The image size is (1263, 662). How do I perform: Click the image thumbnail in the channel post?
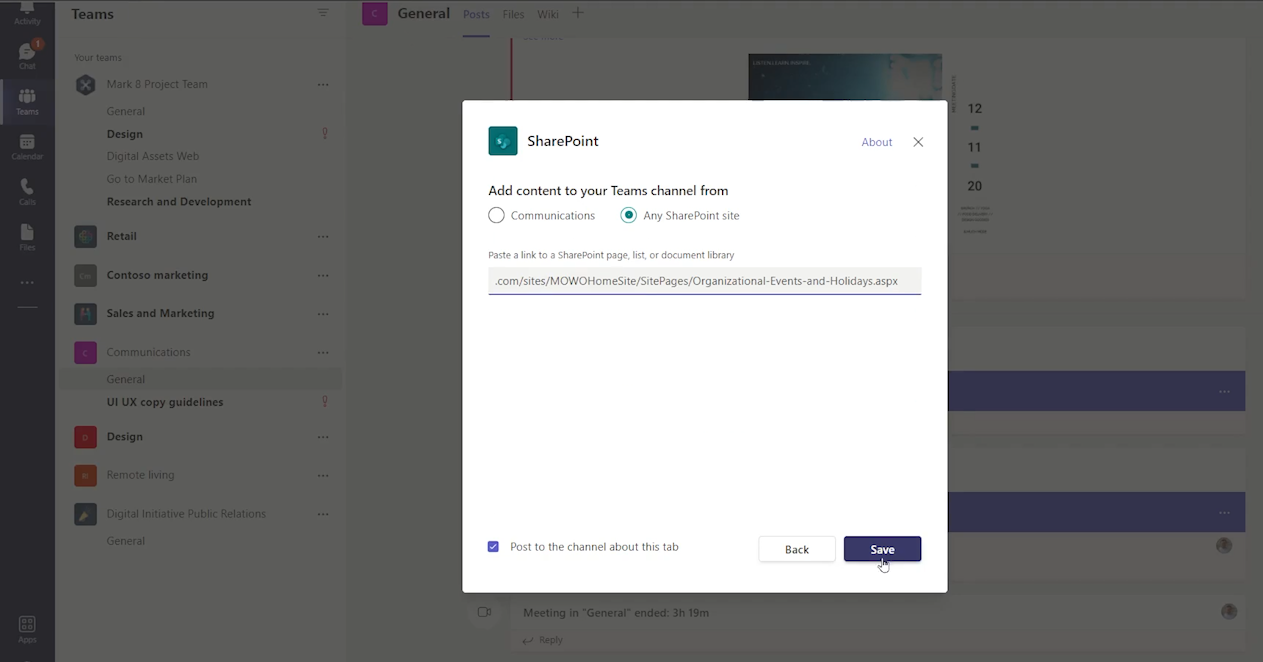[845, 77]
